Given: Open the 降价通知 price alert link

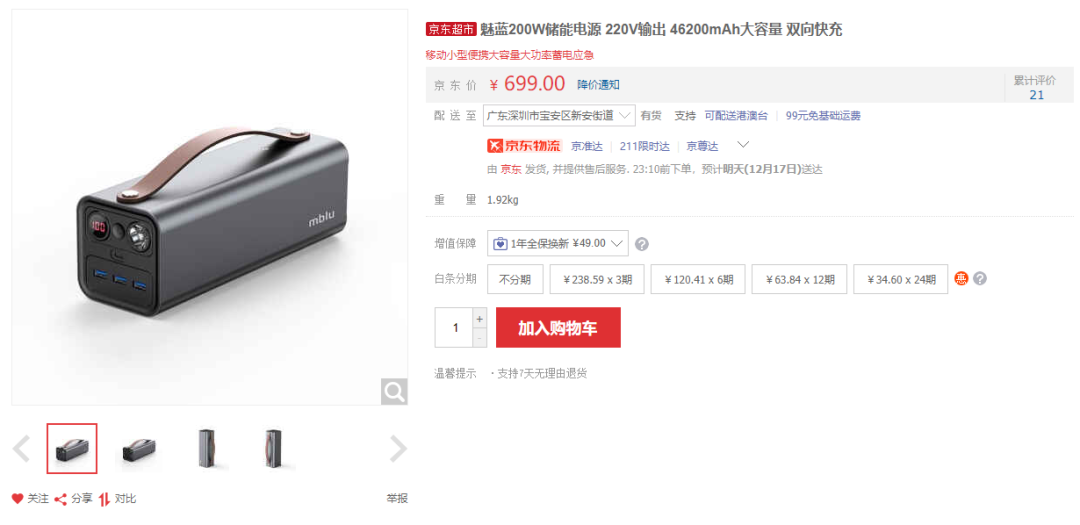Looking at the screenshot, I should (598, 85).
